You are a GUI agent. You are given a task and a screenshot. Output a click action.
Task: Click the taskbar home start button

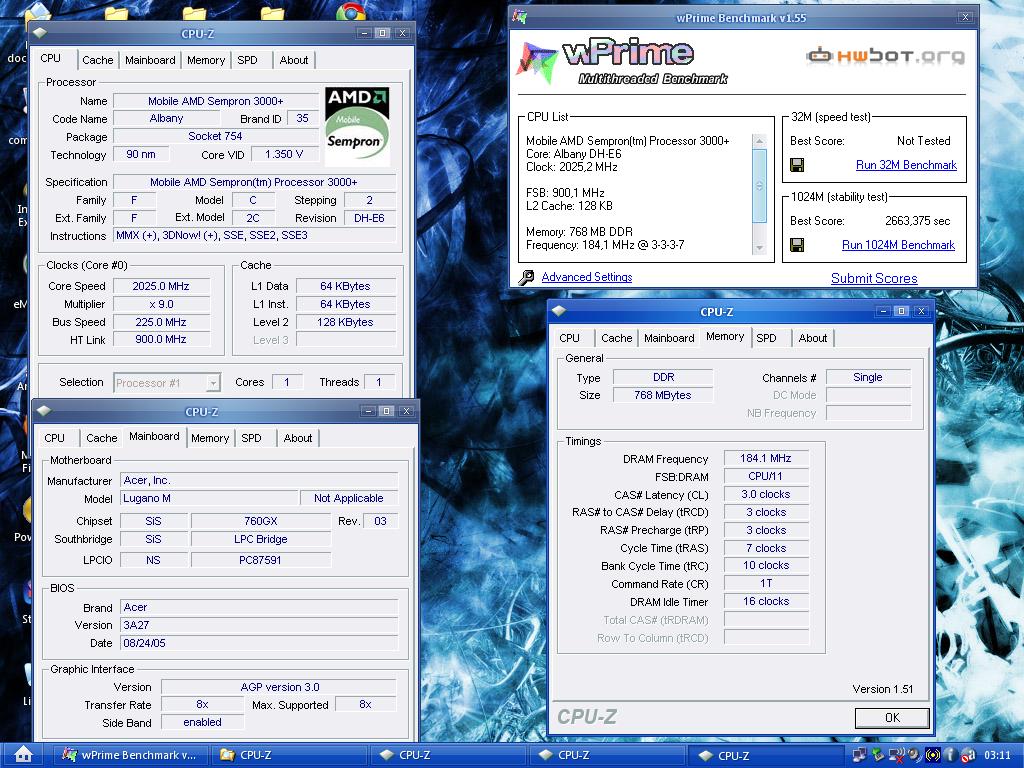tap(24, 755)
